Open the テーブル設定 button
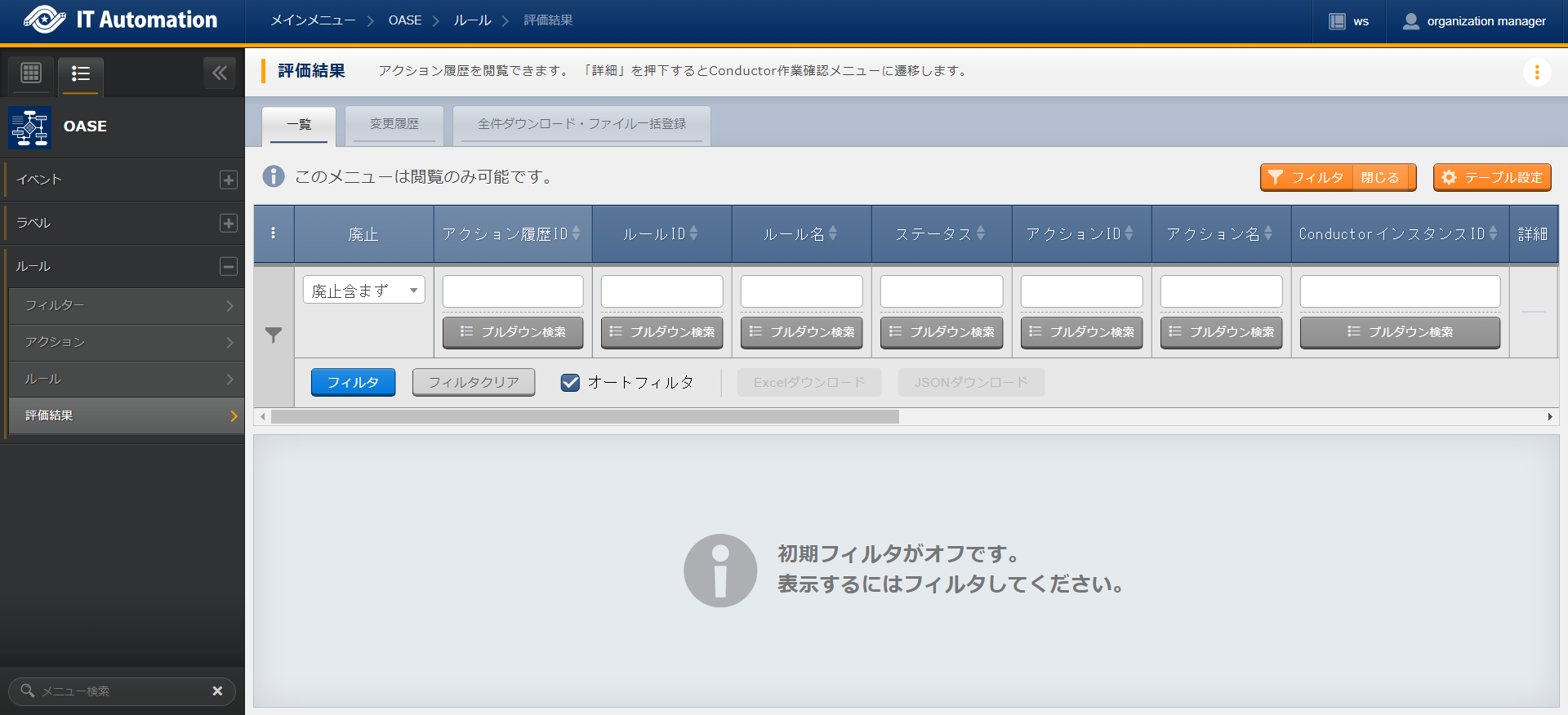Viewport: 1568px width, 715px height. click(x=1491, y=177)
